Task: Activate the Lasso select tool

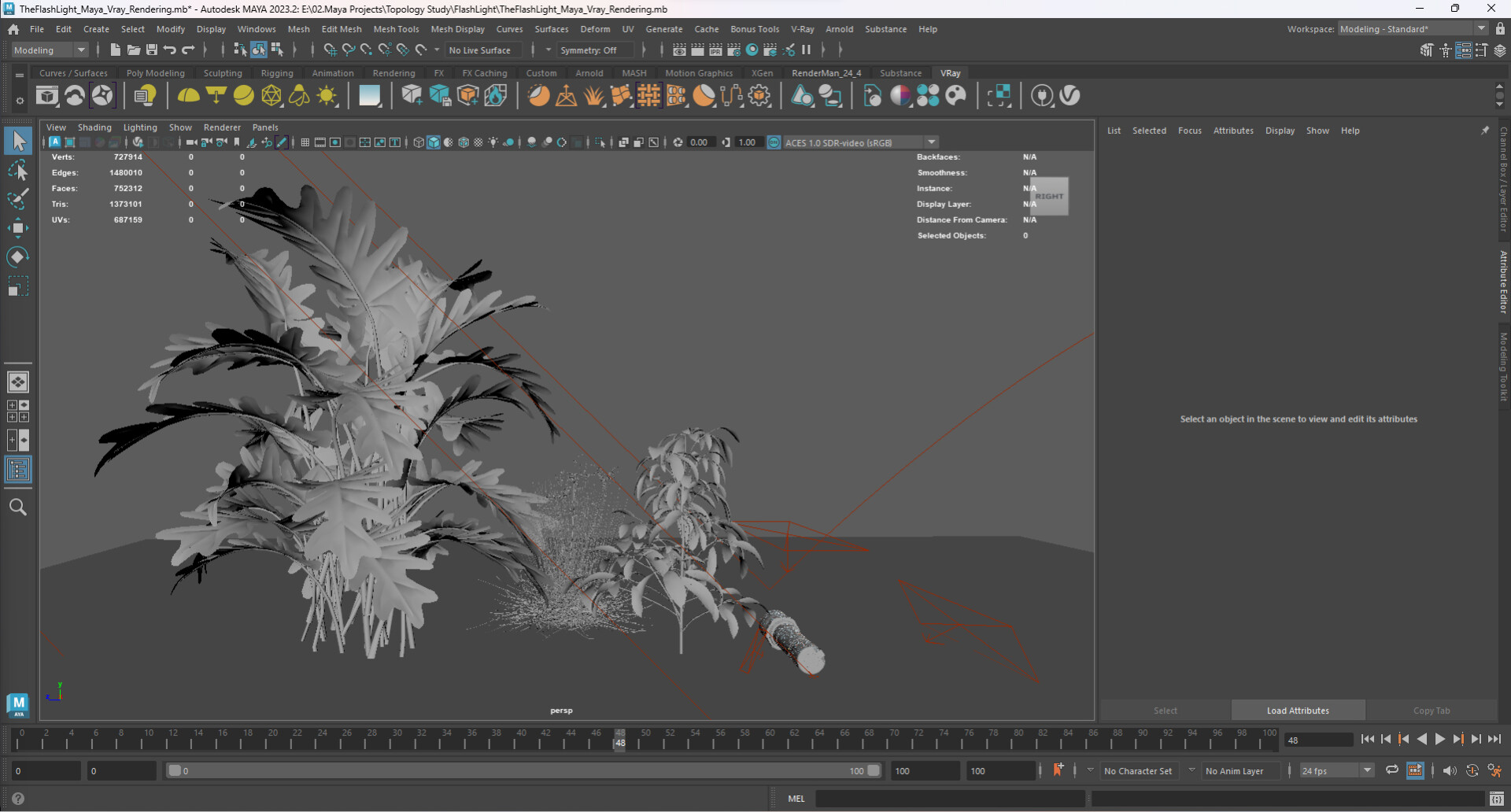Action: click(x=17, y=170)
